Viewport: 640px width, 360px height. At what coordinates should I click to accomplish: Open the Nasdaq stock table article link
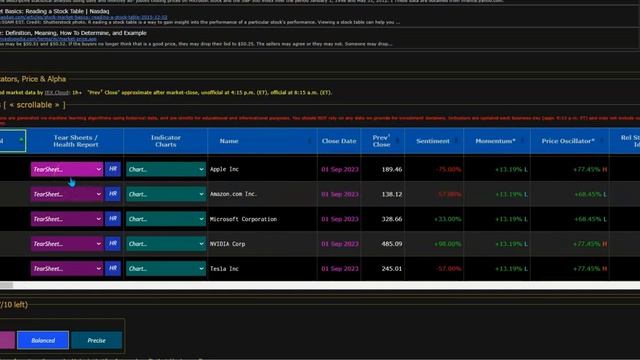pyautogui.click(x=84, y=17)
